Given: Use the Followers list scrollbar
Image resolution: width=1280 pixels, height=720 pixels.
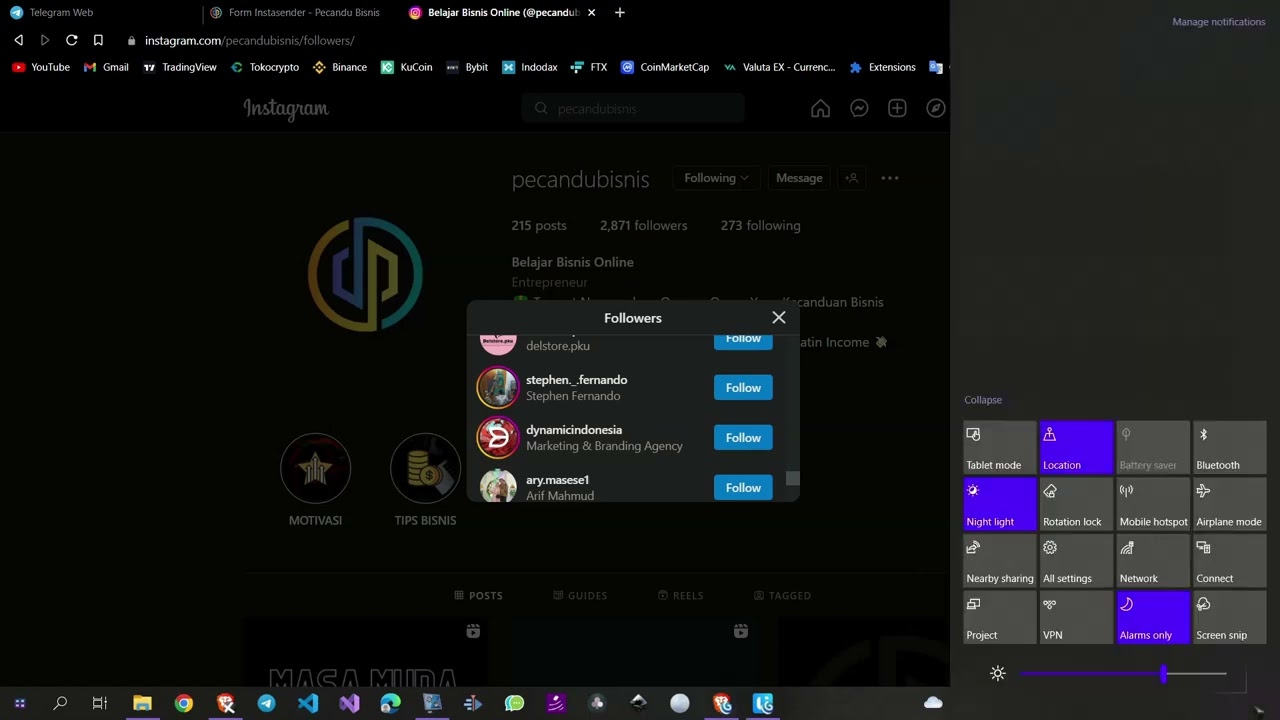Looking at the screenshot, I should (x=793, y=479).
